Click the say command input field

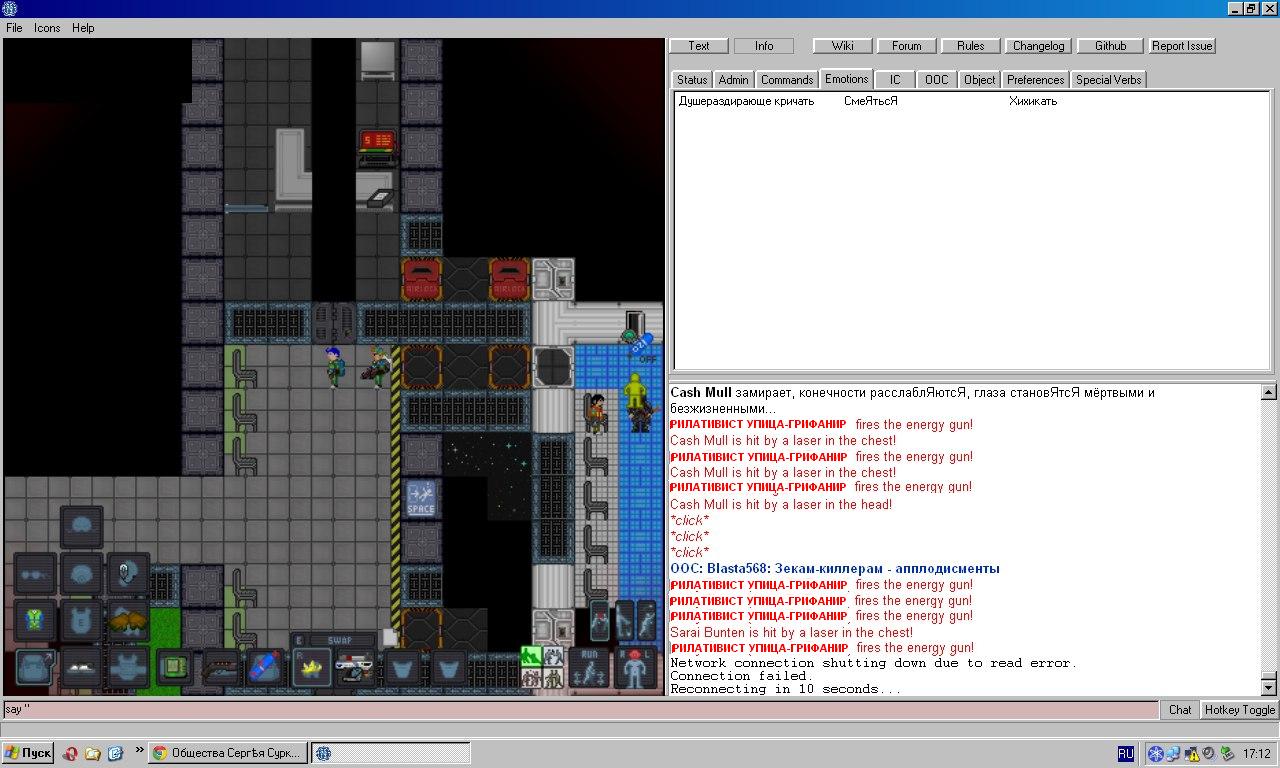[580, 710]
